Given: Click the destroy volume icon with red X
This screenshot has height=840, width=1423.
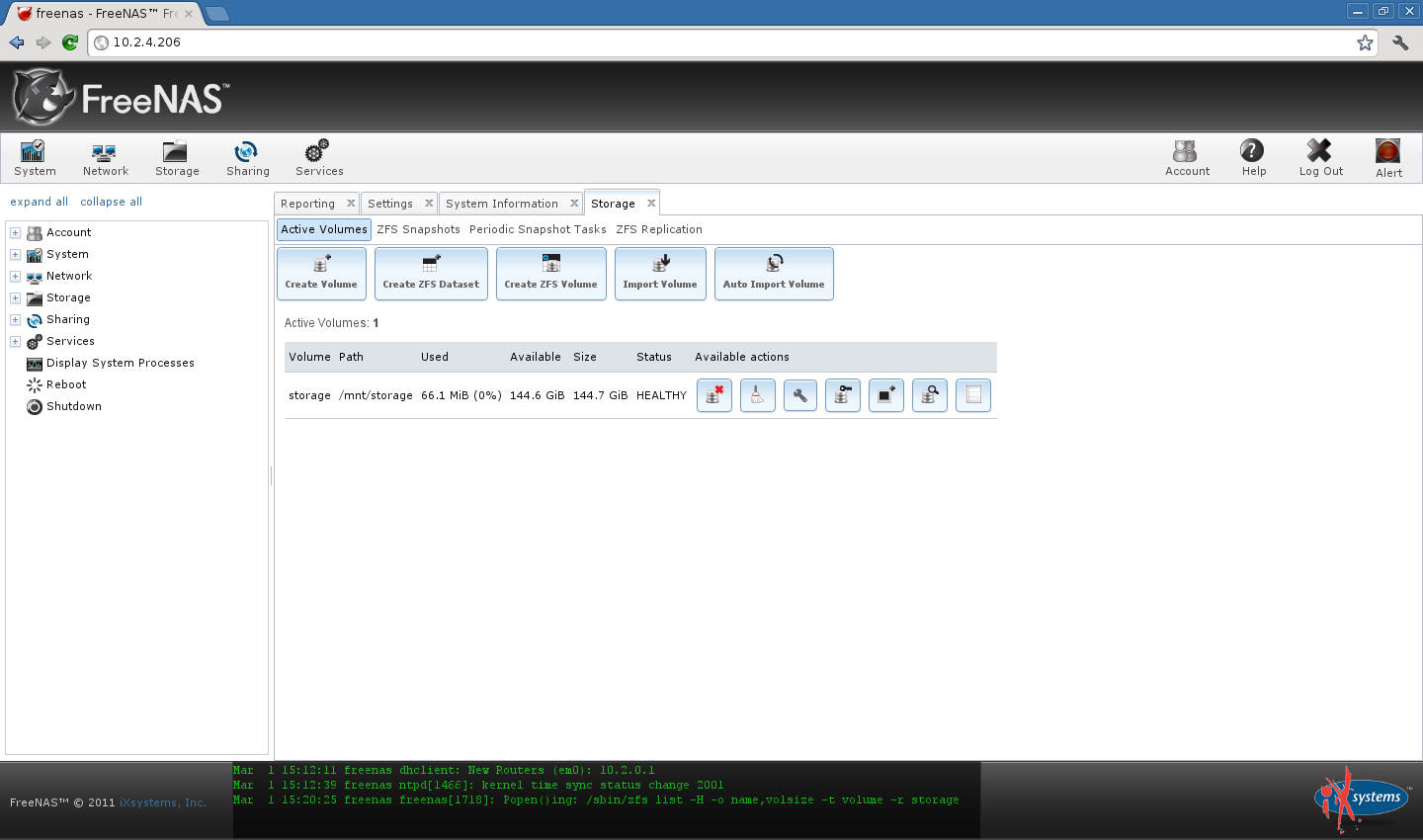Looking at the screenshot, I should coord(714,395).
